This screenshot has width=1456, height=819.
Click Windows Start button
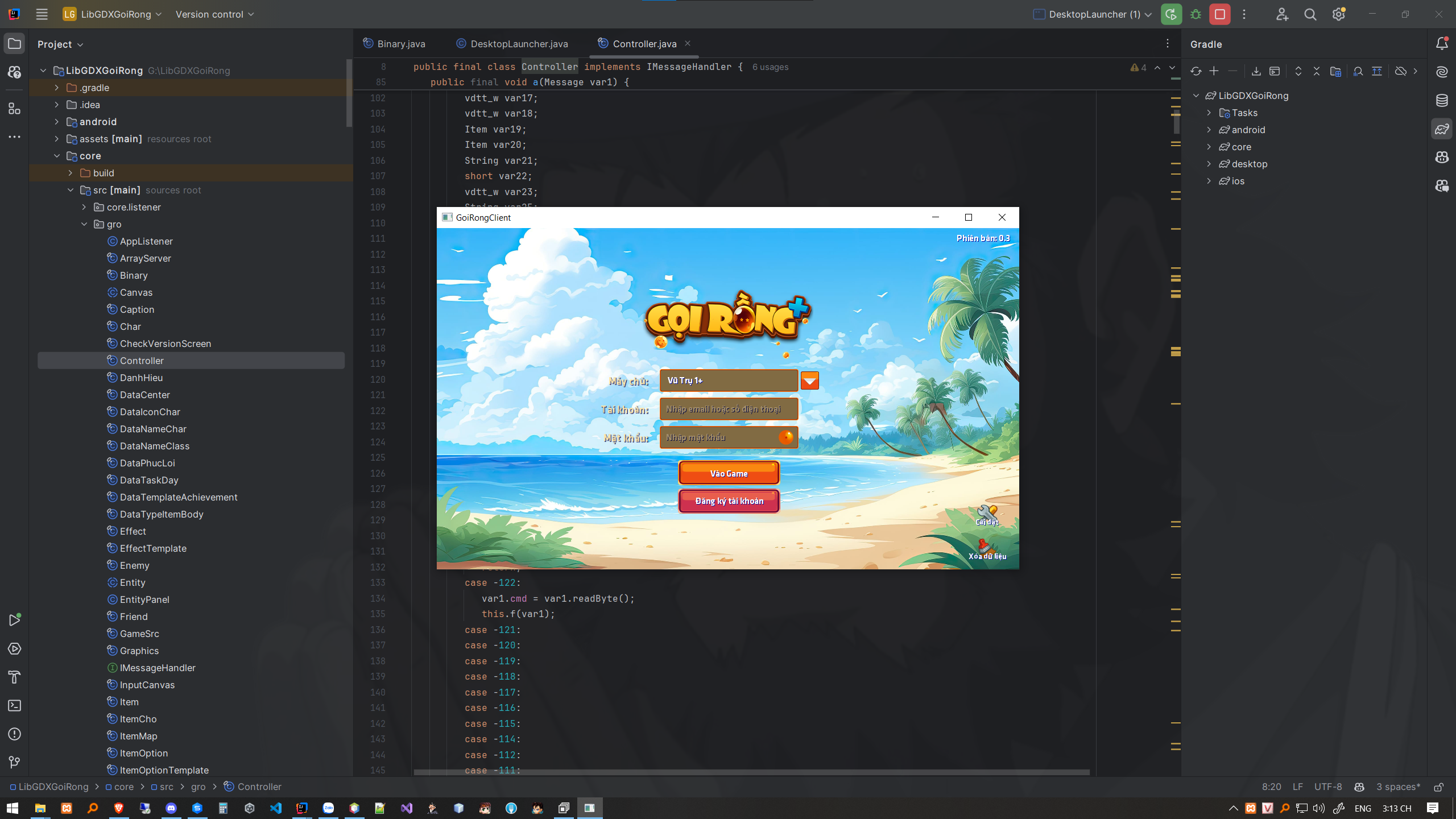tap(13, 808)
